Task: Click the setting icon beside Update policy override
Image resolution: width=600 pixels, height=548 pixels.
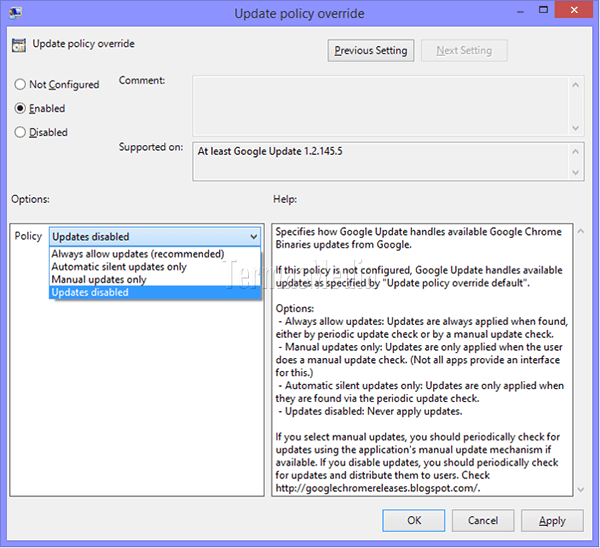Action: click(x=20, y=45)
